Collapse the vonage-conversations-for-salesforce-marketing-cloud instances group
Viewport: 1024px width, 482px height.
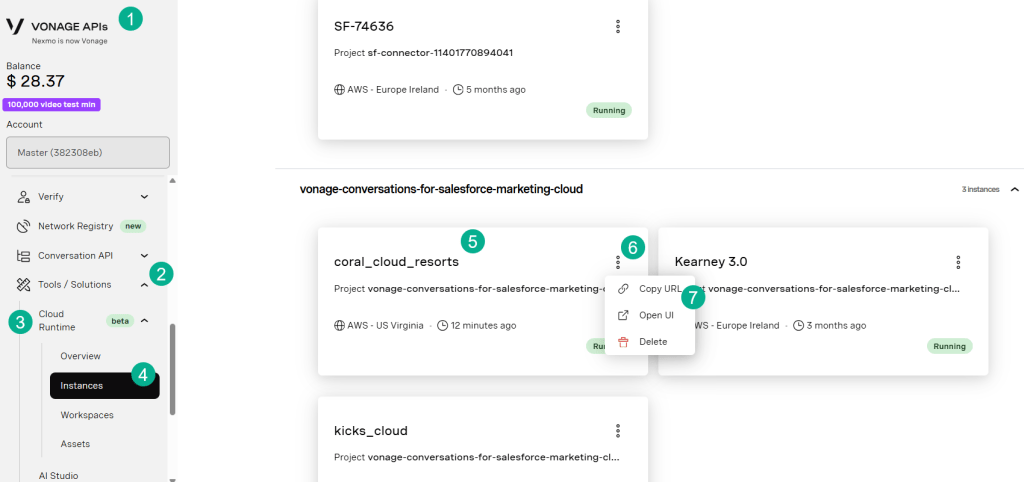(1014, 189)
